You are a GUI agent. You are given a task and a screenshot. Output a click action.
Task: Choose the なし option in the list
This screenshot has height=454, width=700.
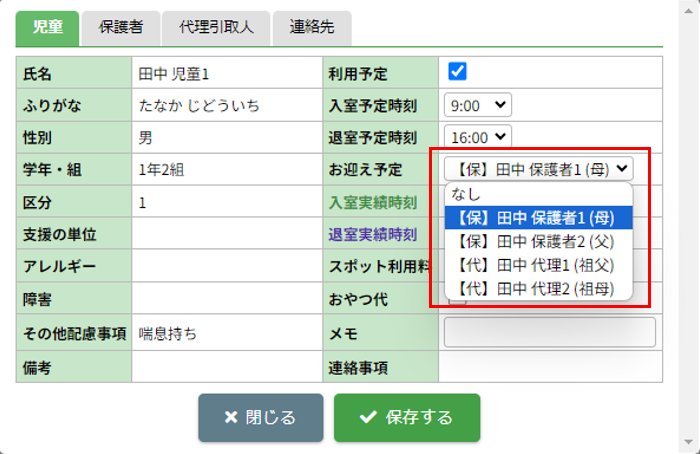(466, 193)
